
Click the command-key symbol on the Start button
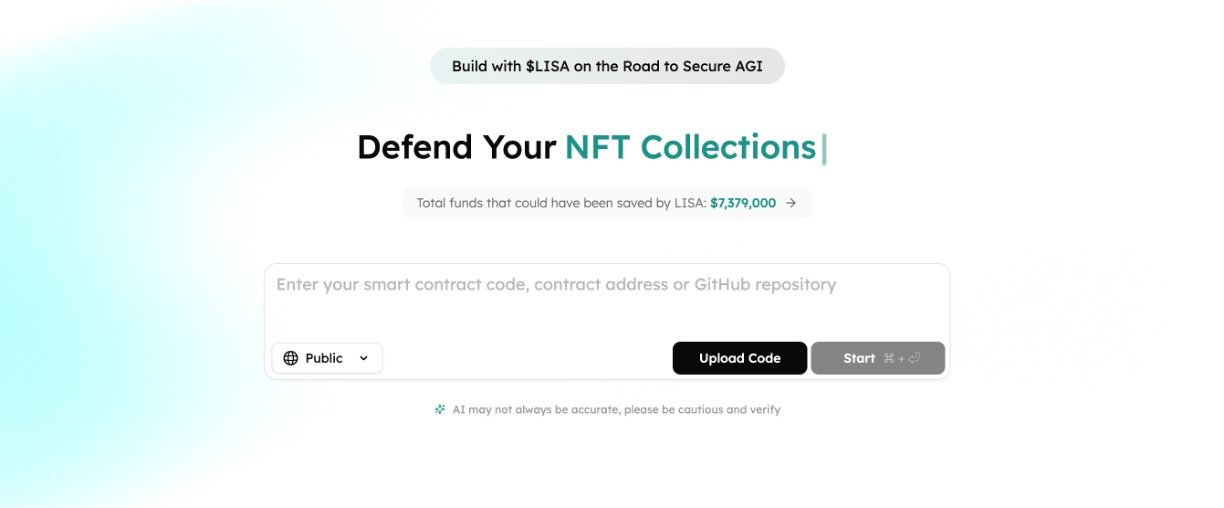(x=888, y=358)
